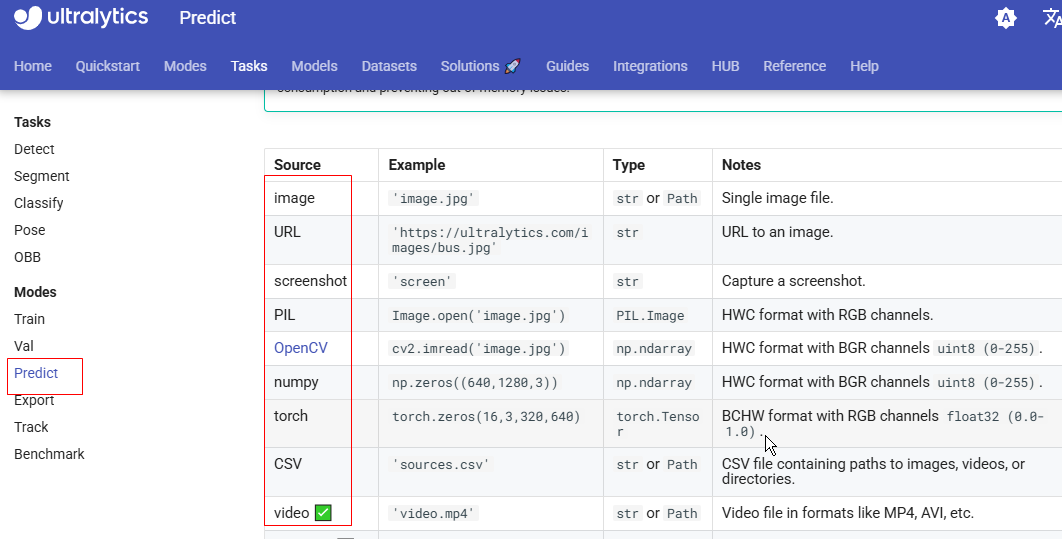Go to the Quickstart tab
1062x539 pixels.
(108, 66)
